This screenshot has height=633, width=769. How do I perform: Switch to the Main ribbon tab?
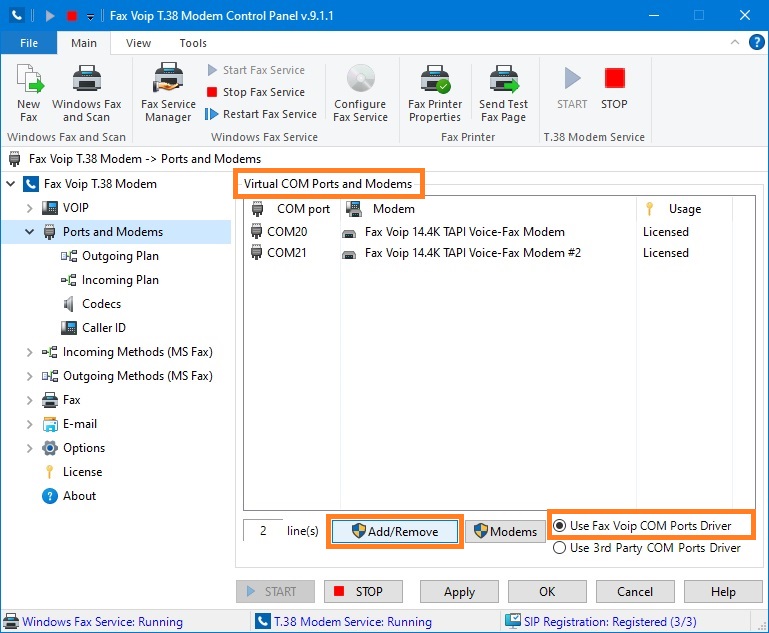tap(84, 43)
